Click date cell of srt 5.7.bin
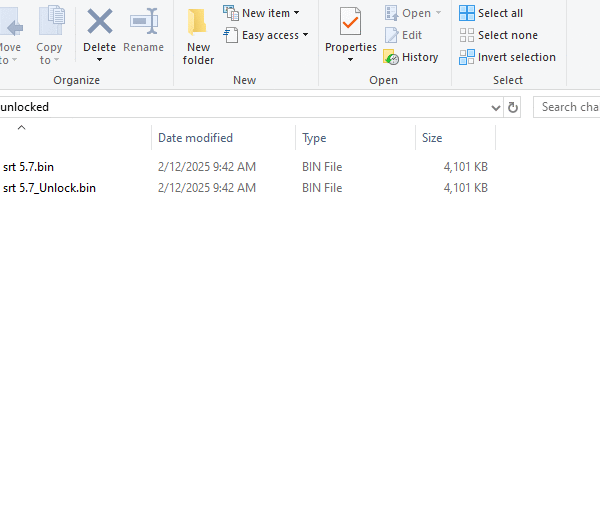 click(207, 167)
